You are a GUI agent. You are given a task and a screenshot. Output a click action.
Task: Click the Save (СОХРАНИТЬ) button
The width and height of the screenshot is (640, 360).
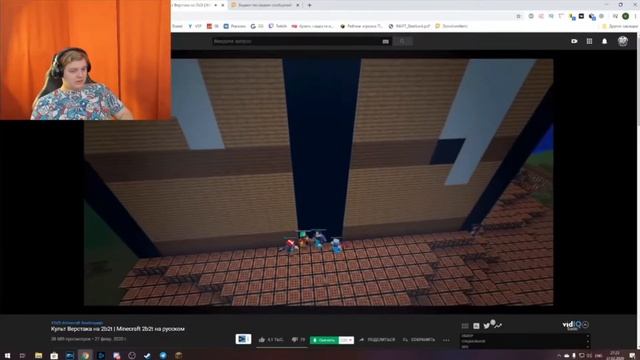click(x=419, y=340)
